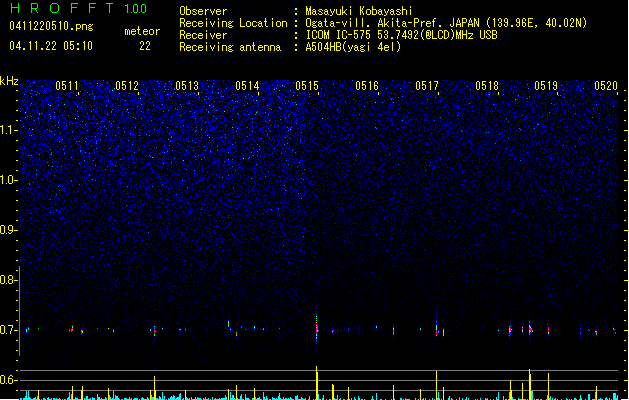The image size is (629, 400).
Task: Click the 0514 time marker
Action: (x=247, y=86)
